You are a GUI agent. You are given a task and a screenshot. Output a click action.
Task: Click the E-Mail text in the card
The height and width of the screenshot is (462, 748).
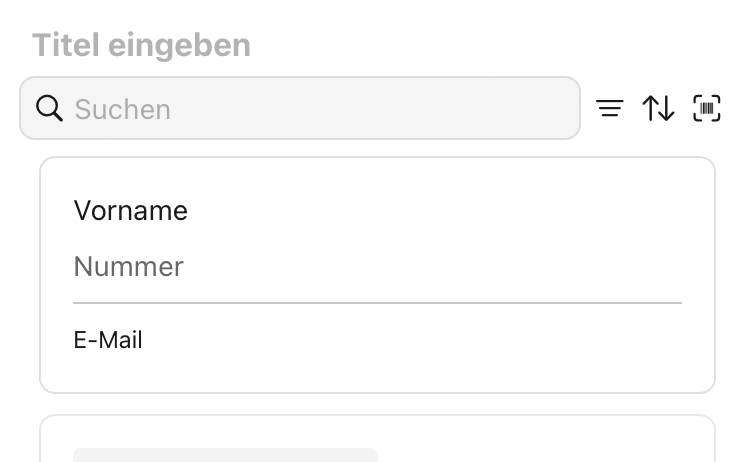(x=108, y=340)
